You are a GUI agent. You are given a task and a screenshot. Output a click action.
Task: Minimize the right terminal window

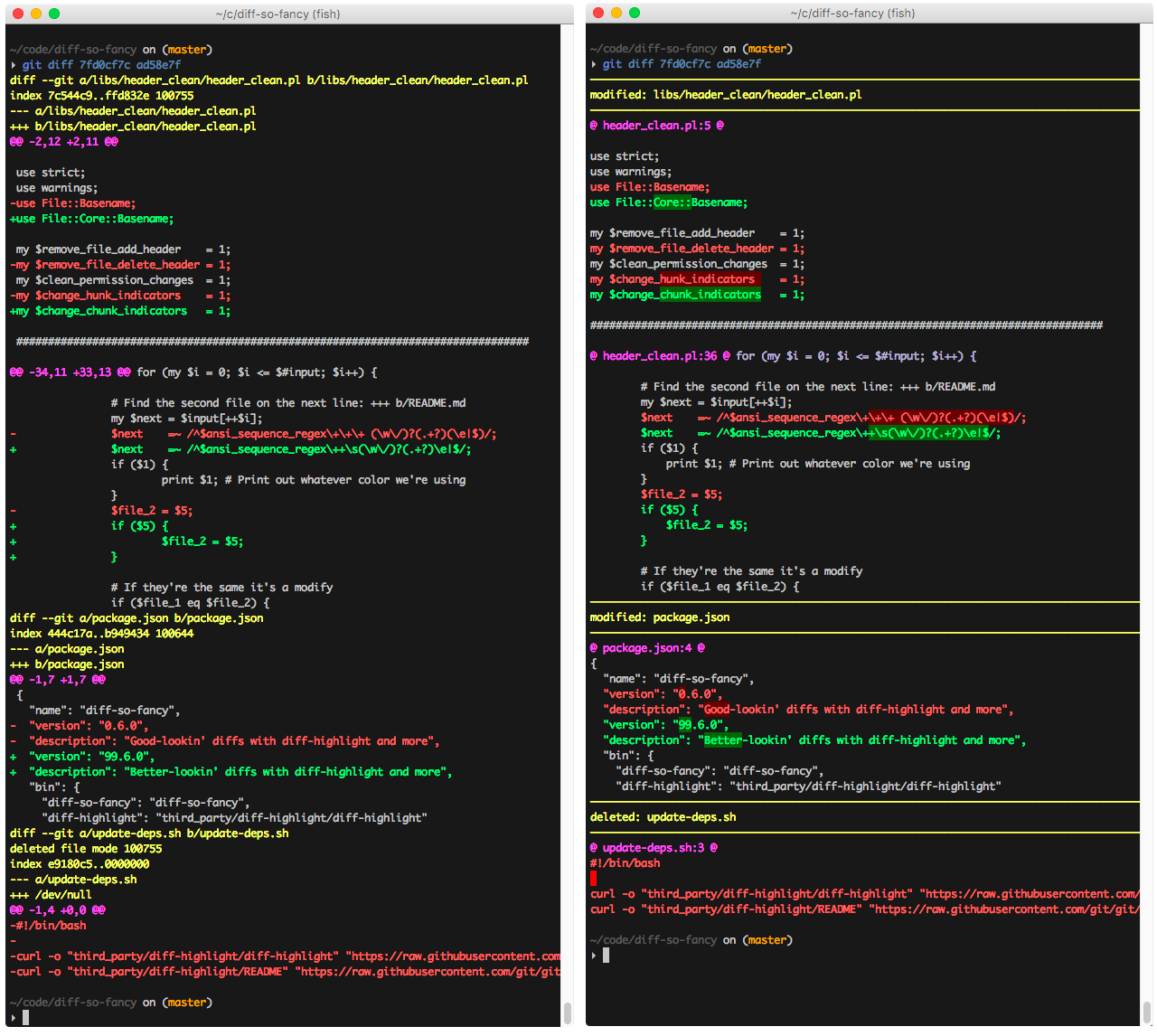[616, 13]
